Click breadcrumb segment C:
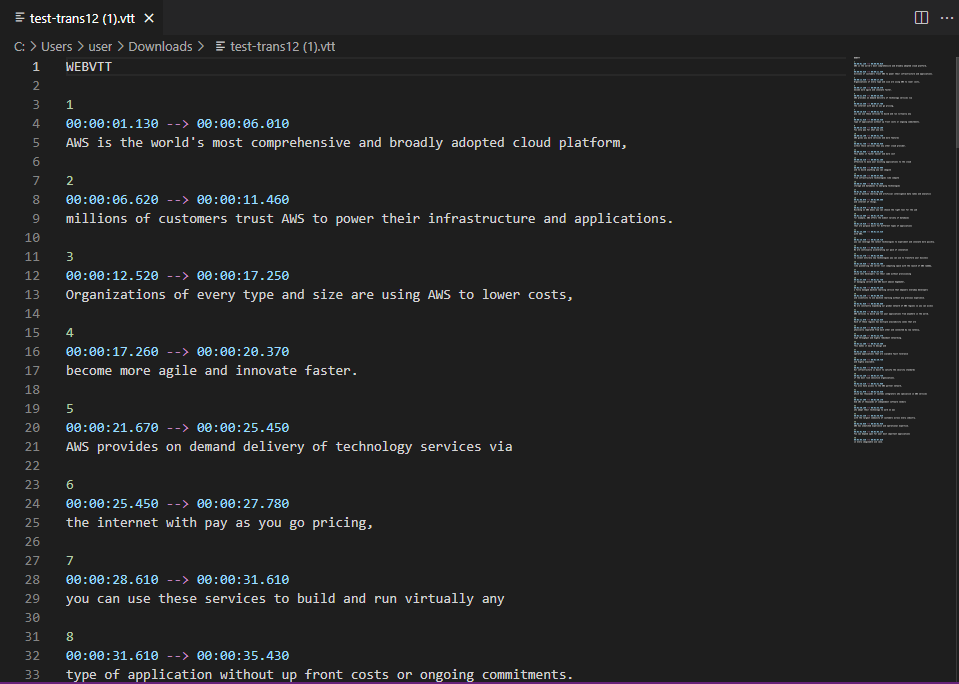 (x=20, y=46)
